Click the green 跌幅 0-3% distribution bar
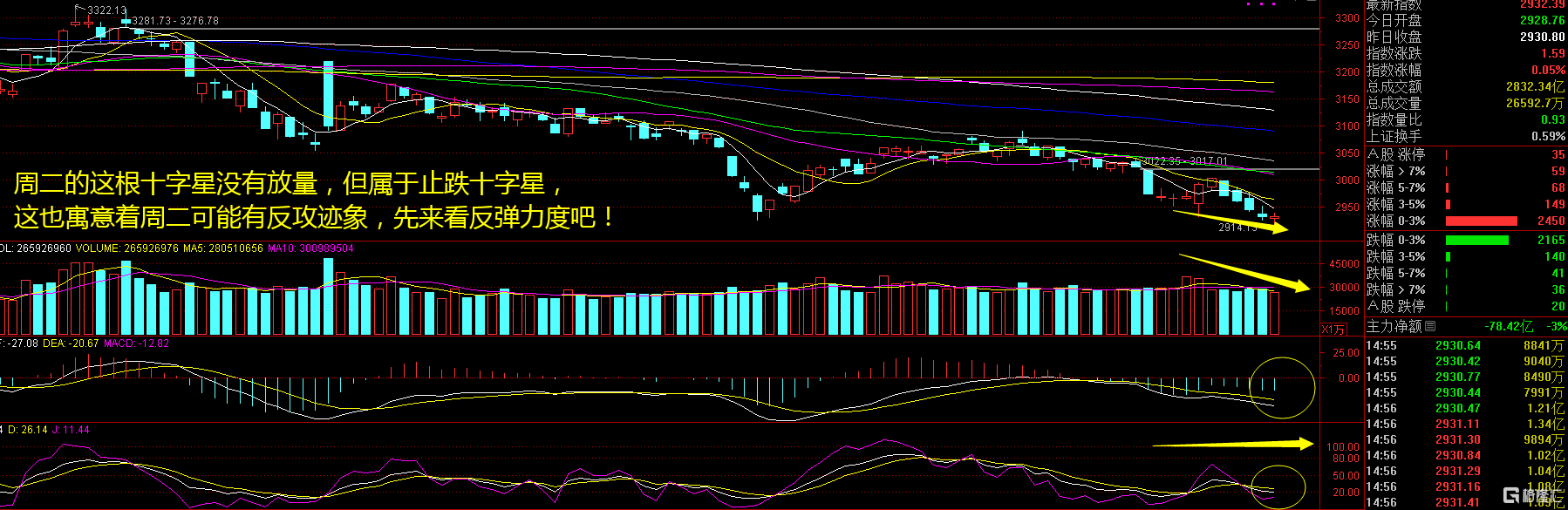Image resolution: width=1568 pixels, height=510 pixels. click(1476, 240)
